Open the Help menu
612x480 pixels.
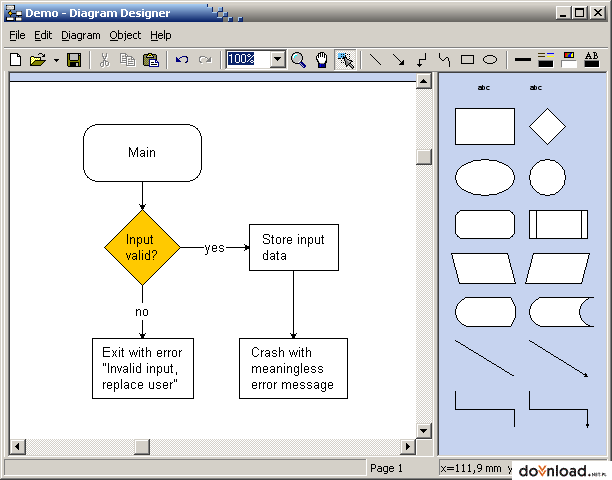pyautogui.click(x=161, y=35)
